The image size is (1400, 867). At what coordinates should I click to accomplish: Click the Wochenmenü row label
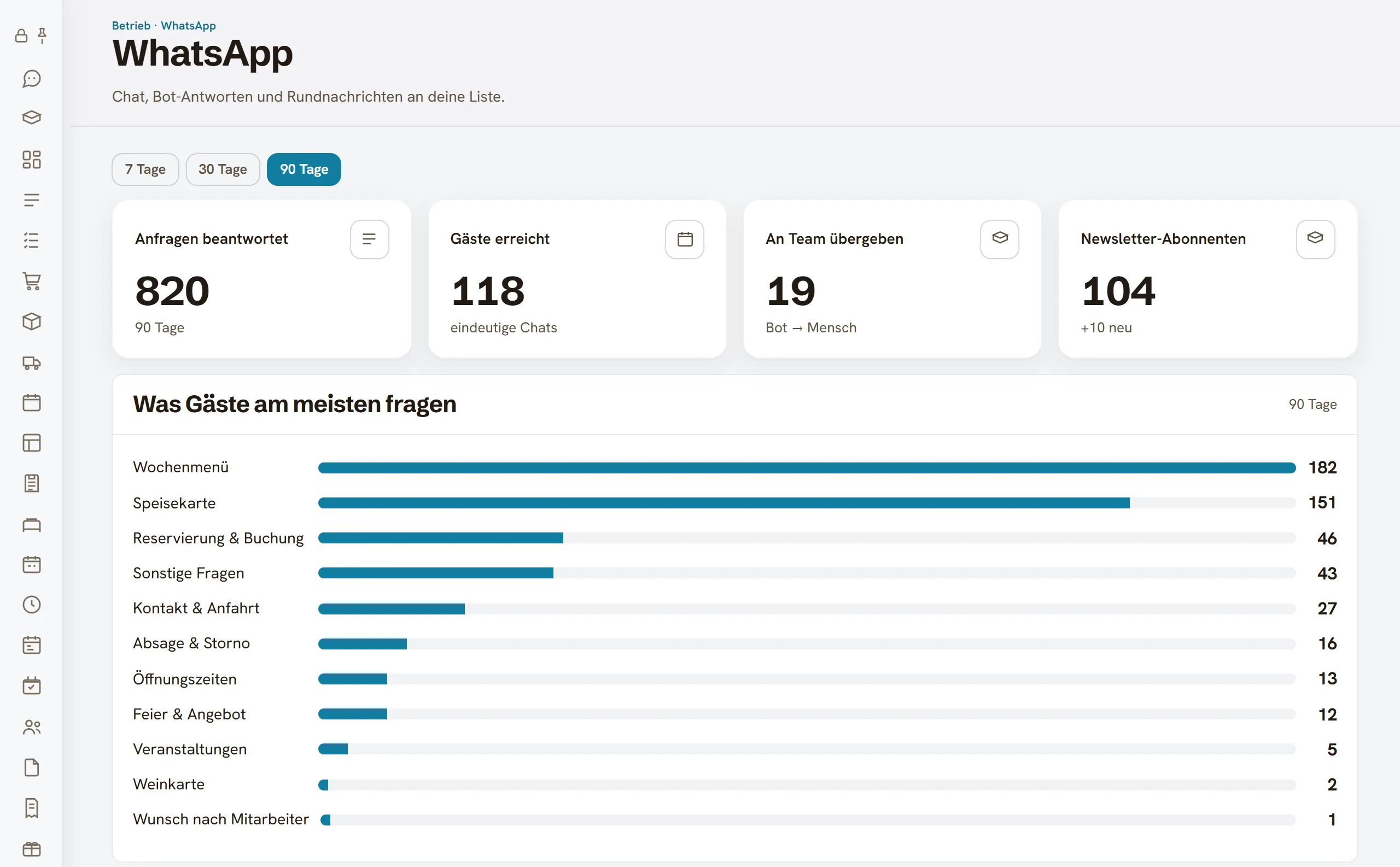(x=180, y=467)
